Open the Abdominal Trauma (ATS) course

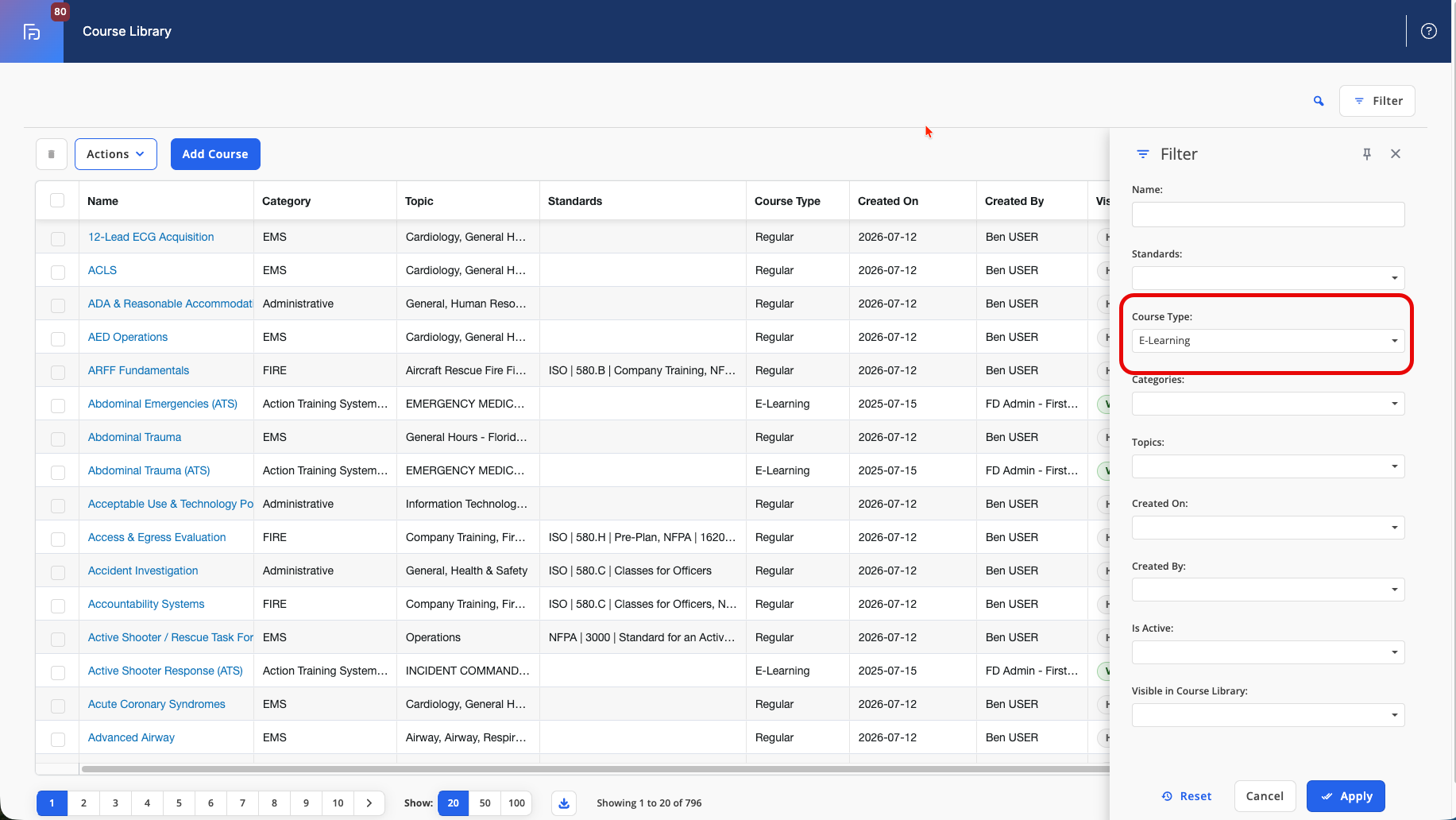(149, 470)
